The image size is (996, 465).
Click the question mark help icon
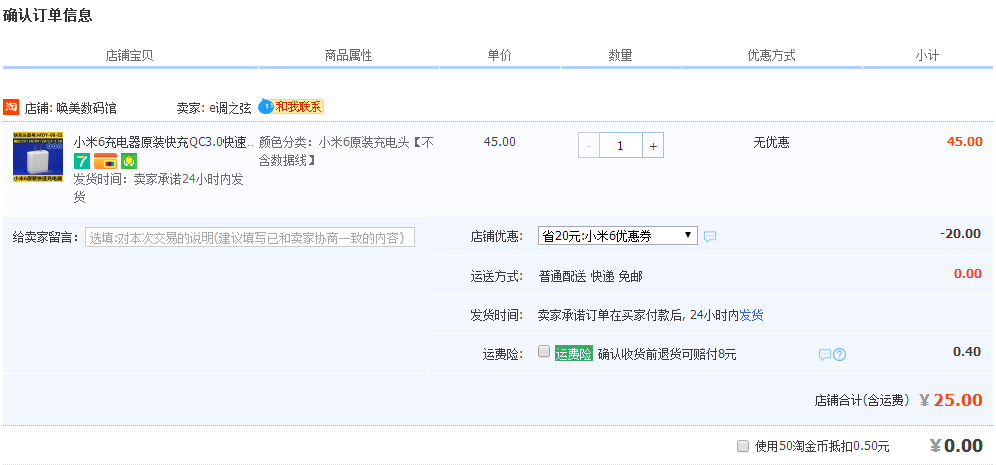[x=840, y=354]
